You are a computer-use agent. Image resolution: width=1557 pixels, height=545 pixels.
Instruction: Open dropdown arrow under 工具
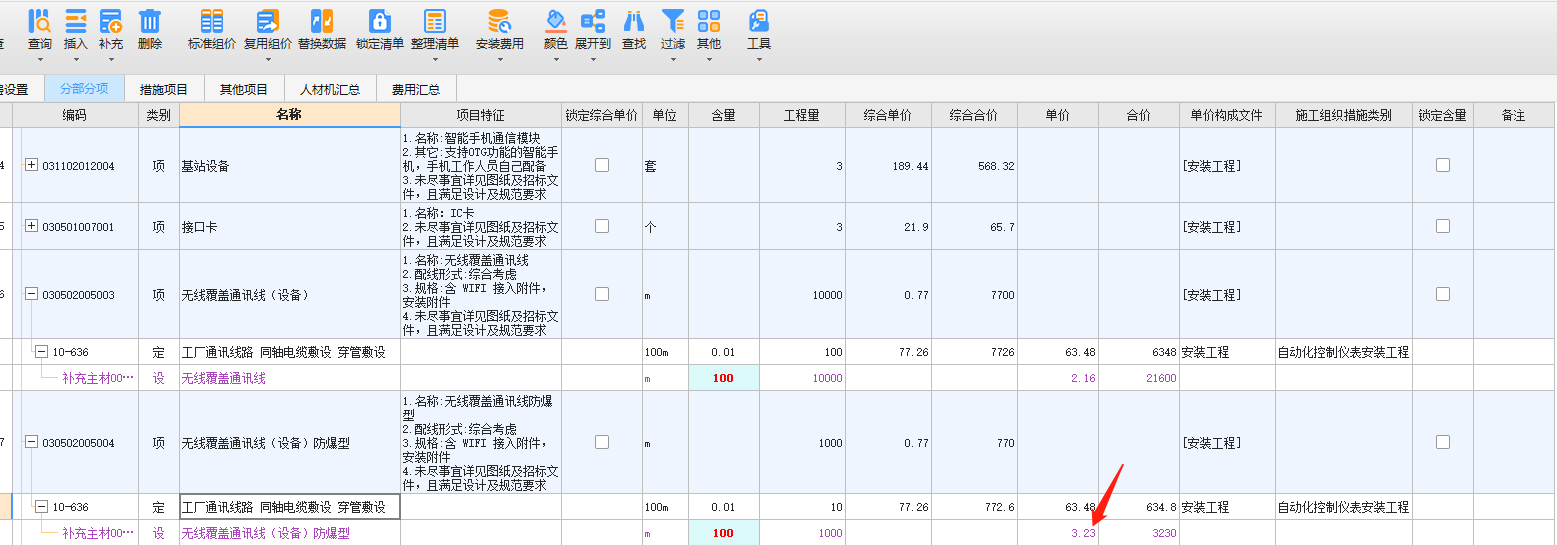coord(759,59)
